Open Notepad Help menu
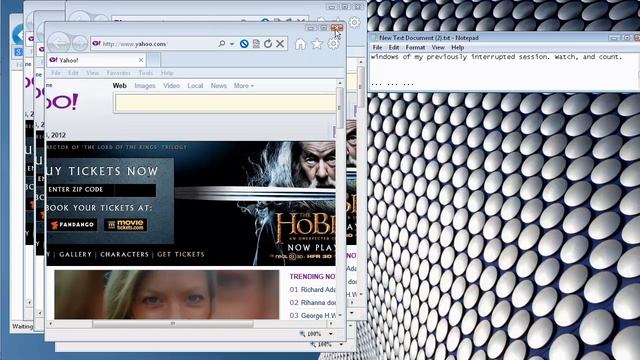The height and width of the screenshot is (360, 640). (458, 48)
